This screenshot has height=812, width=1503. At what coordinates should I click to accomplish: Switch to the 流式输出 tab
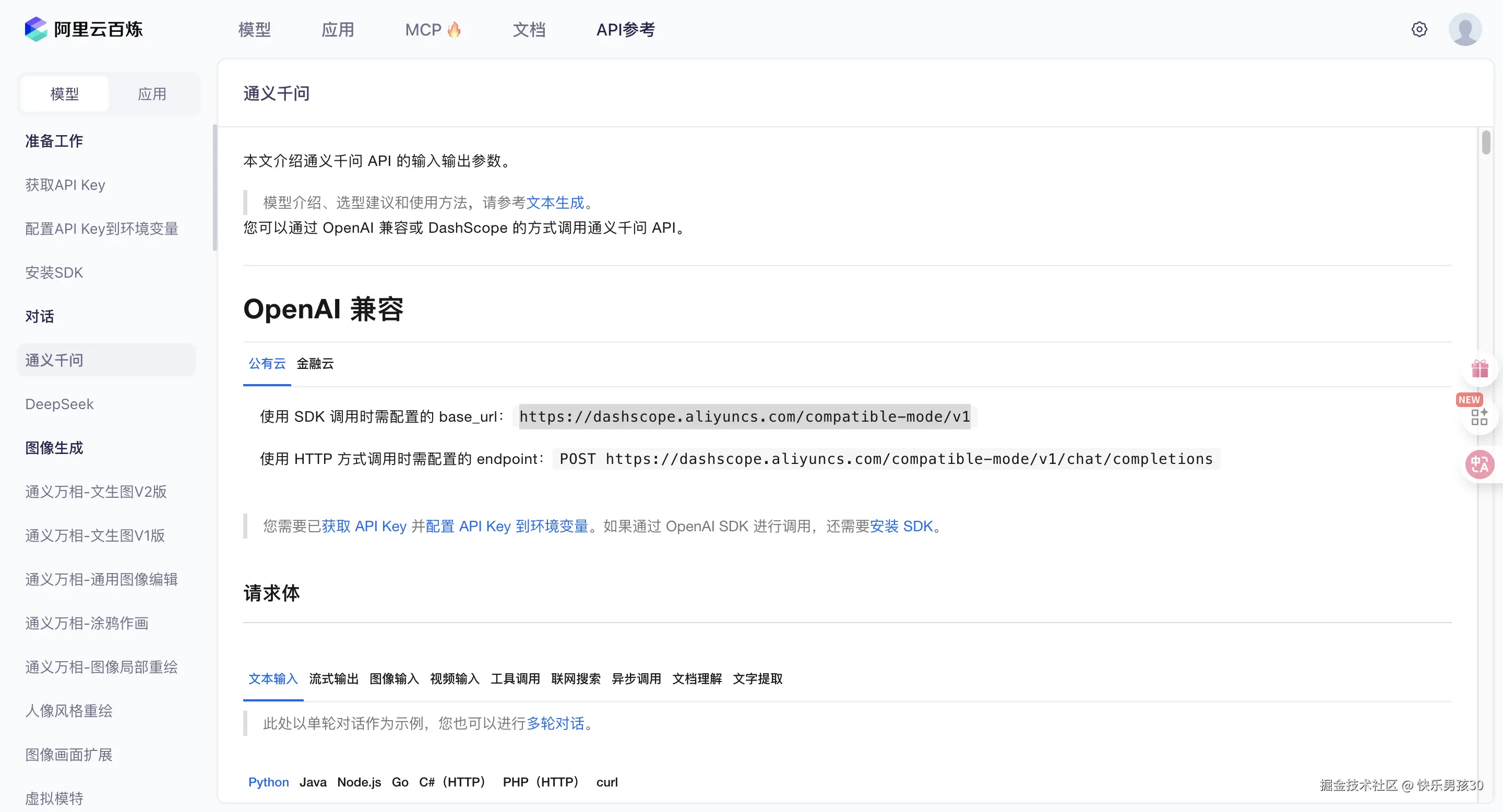tap(334, 678)
